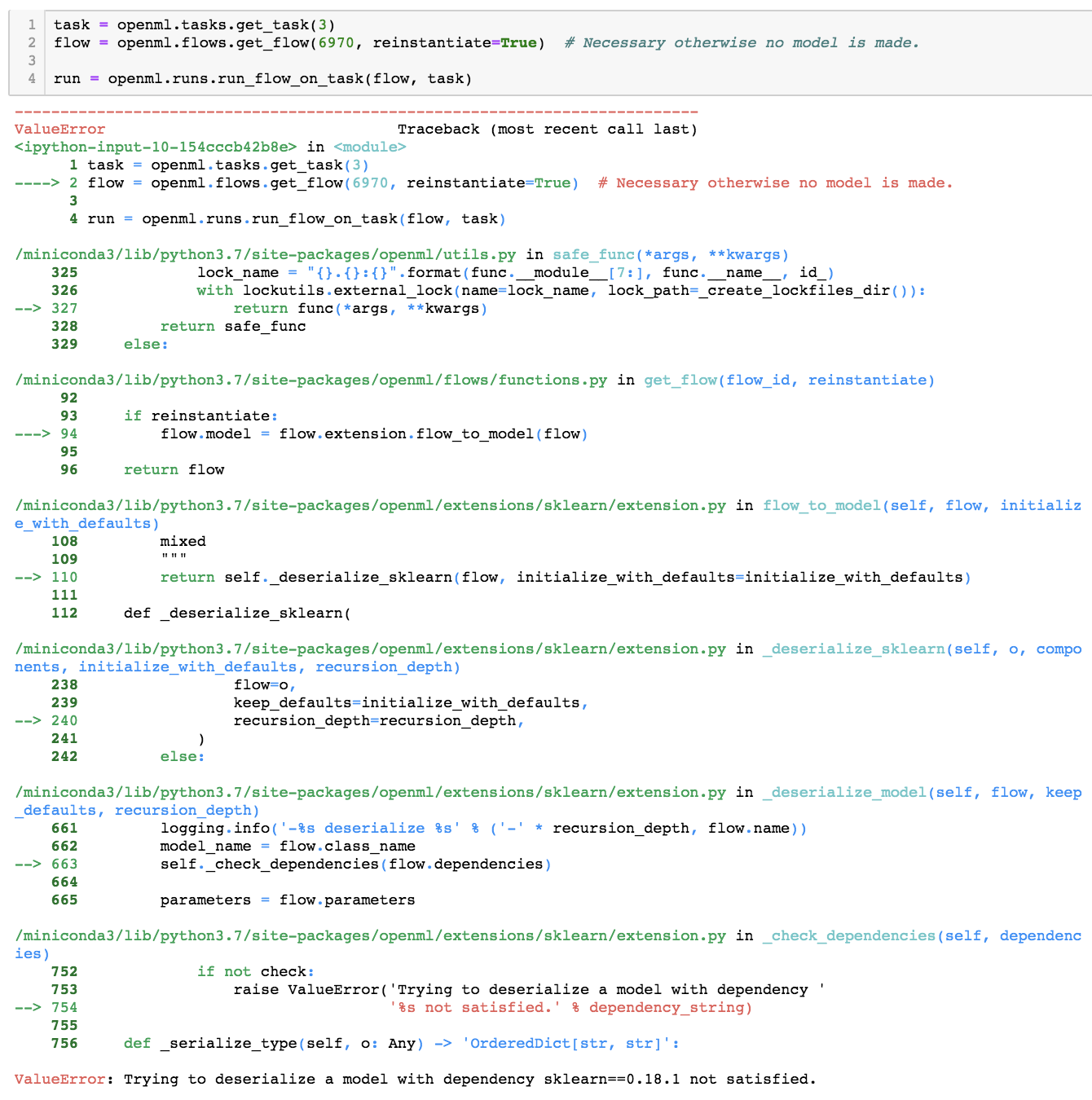
Task: Click line 326 'with lockutils.external_lock' statement
Action: pos(561,291)
